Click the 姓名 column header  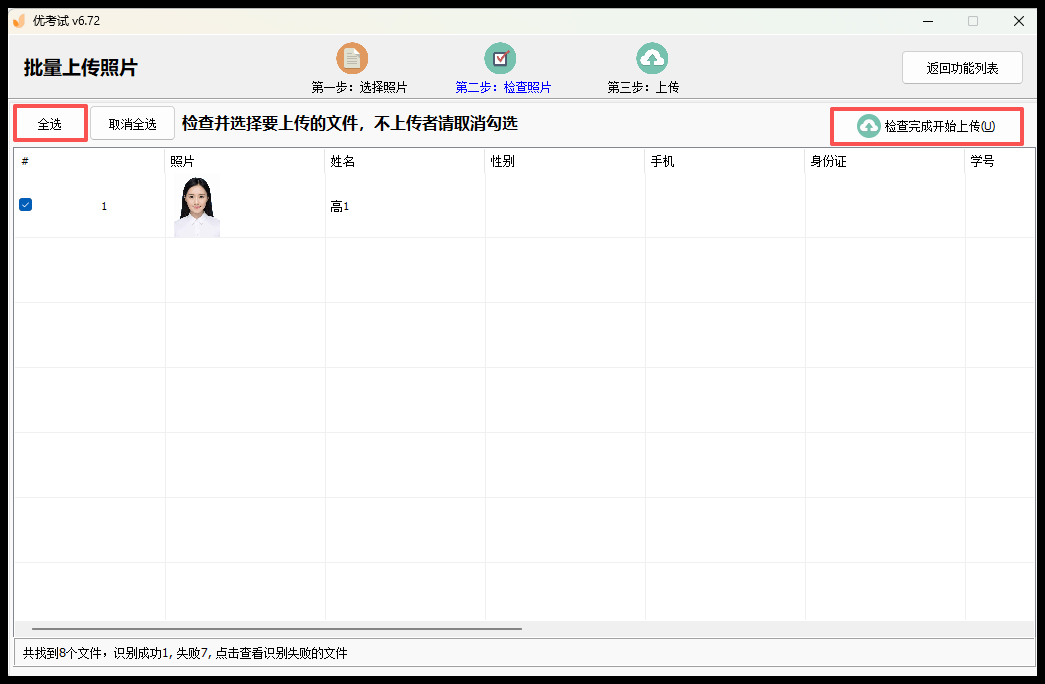[405, 161]
